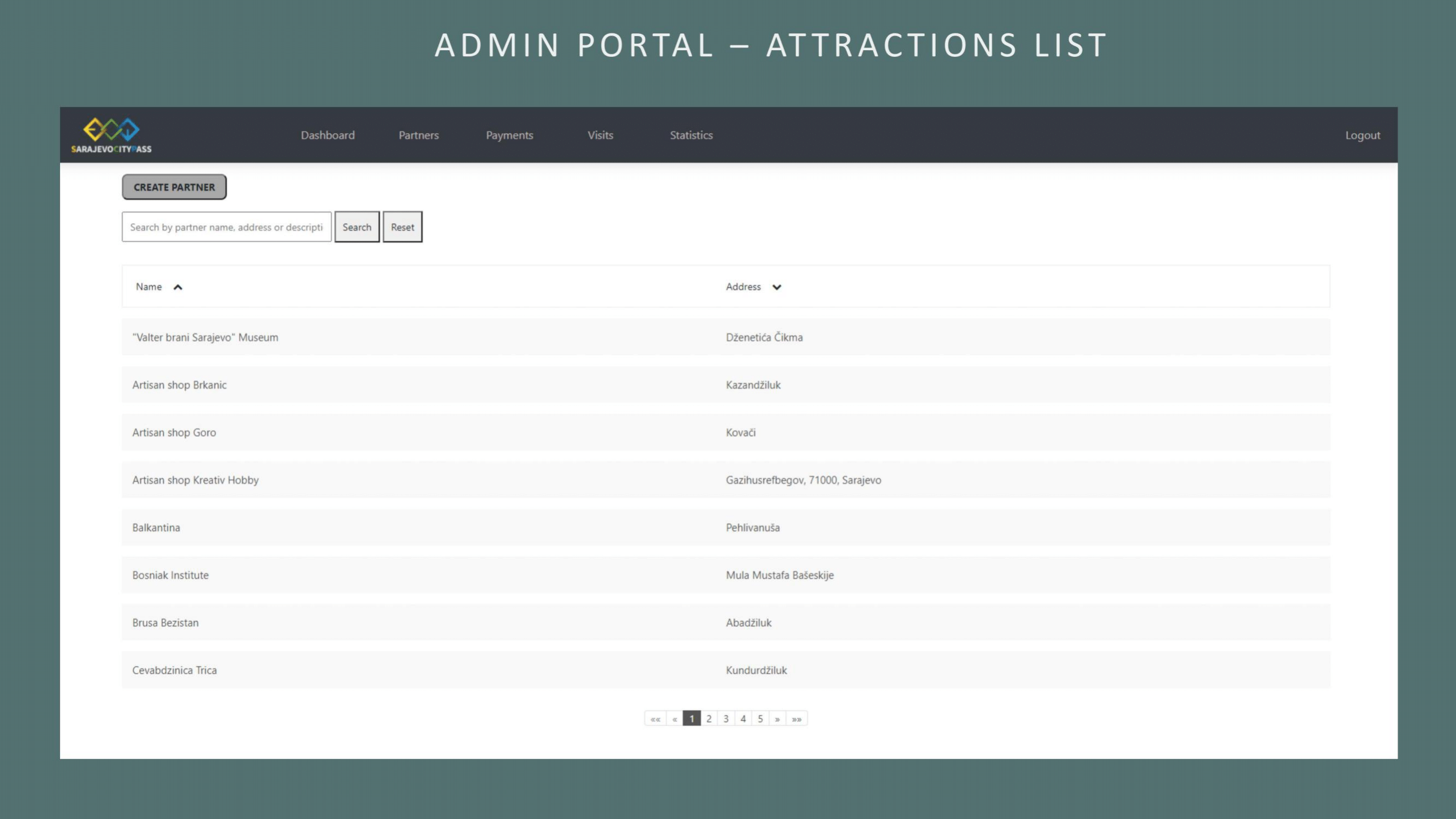Viewport: 1456px width, 819px height.
Task: Open the "Valter brani Sarajevo" Museum row
Action: (726, 337)
